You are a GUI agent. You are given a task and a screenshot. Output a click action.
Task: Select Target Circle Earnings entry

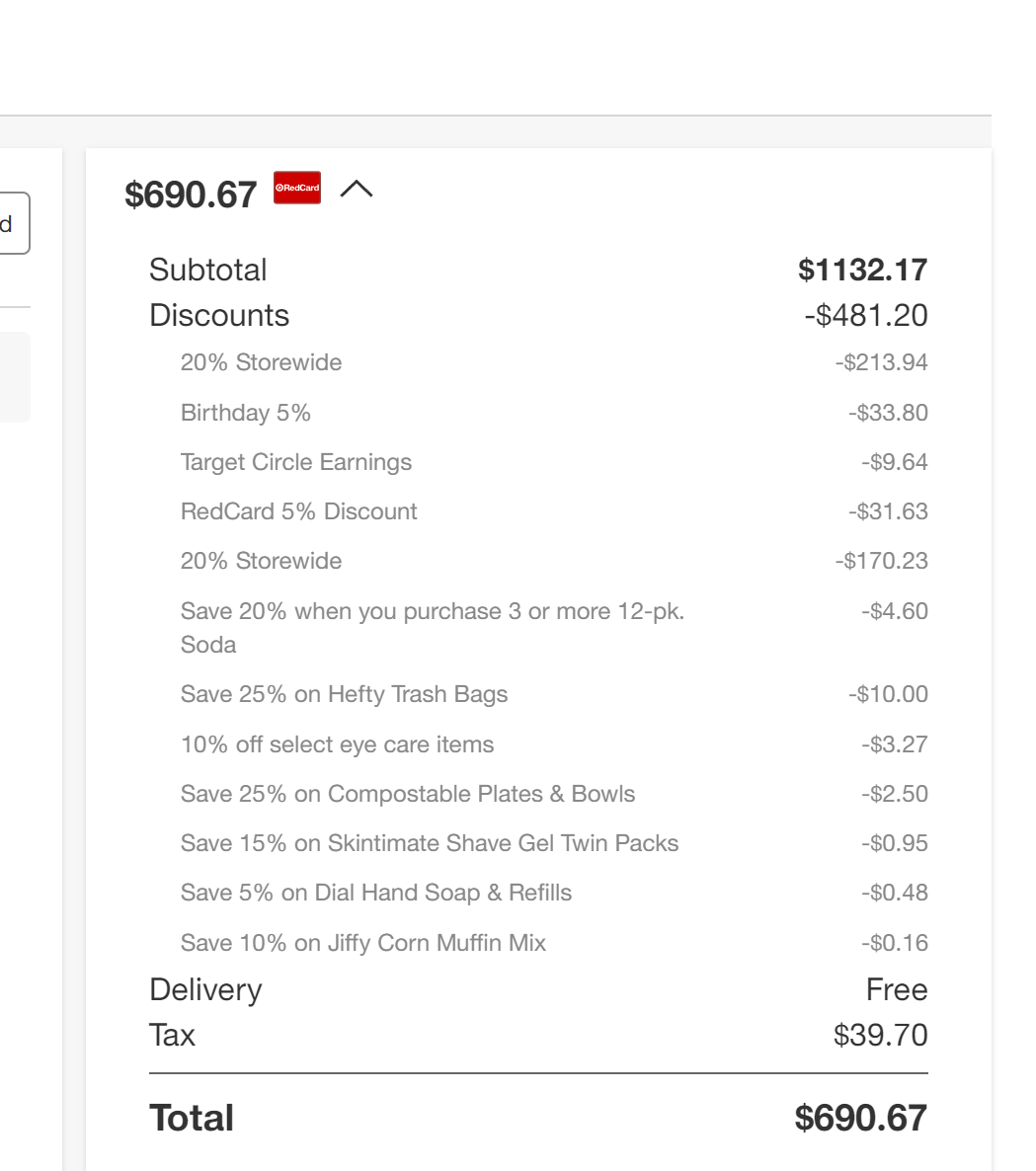553,461
